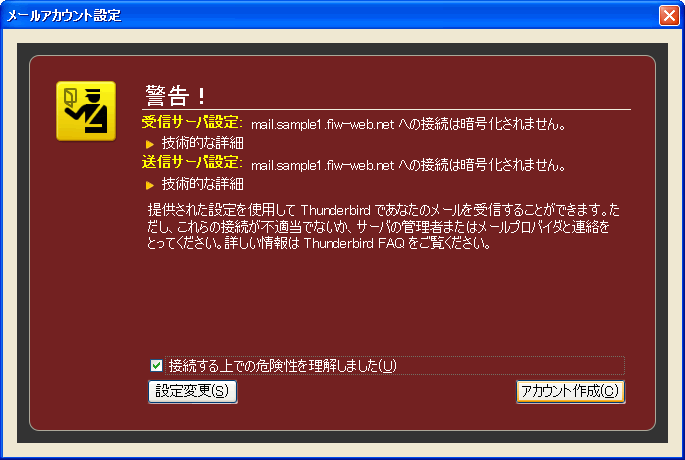Open the Thunderbird FAQ text in paragraph
685x460 pixels.
click(x=354, y=243)
